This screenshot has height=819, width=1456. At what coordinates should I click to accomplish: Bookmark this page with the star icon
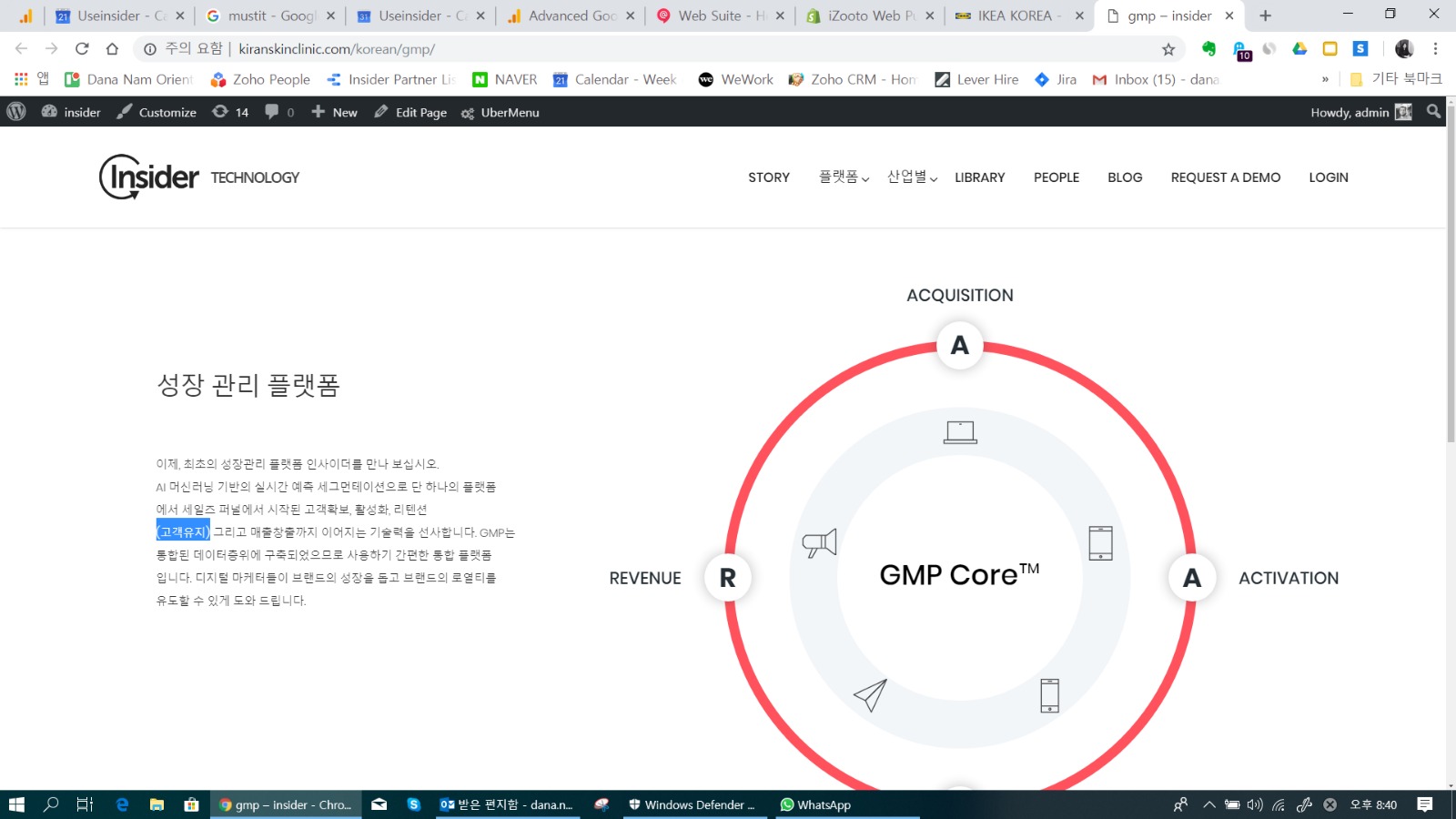pos(1168,49)
